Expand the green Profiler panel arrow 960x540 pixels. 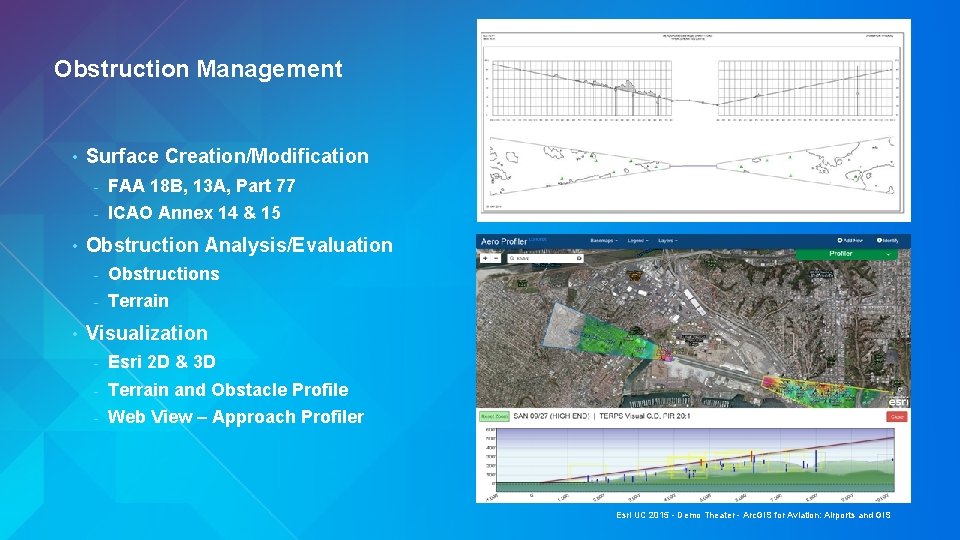888,254
